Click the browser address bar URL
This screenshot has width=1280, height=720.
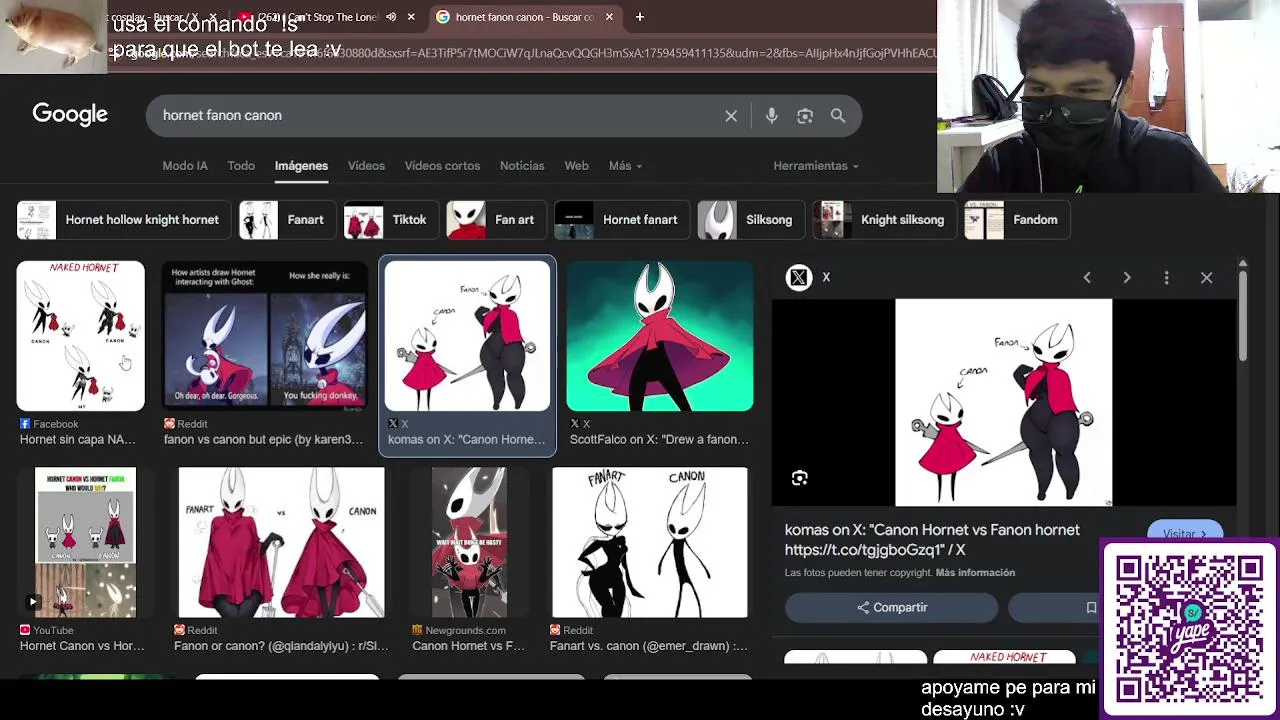[x=520, y=52]
